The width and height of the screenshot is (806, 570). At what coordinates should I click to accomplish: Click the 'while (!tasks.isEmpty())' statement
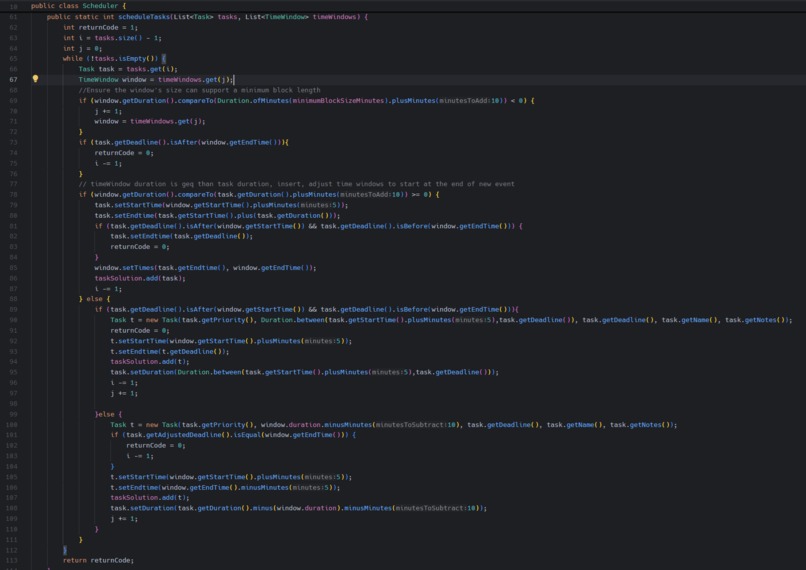(110, 59)
